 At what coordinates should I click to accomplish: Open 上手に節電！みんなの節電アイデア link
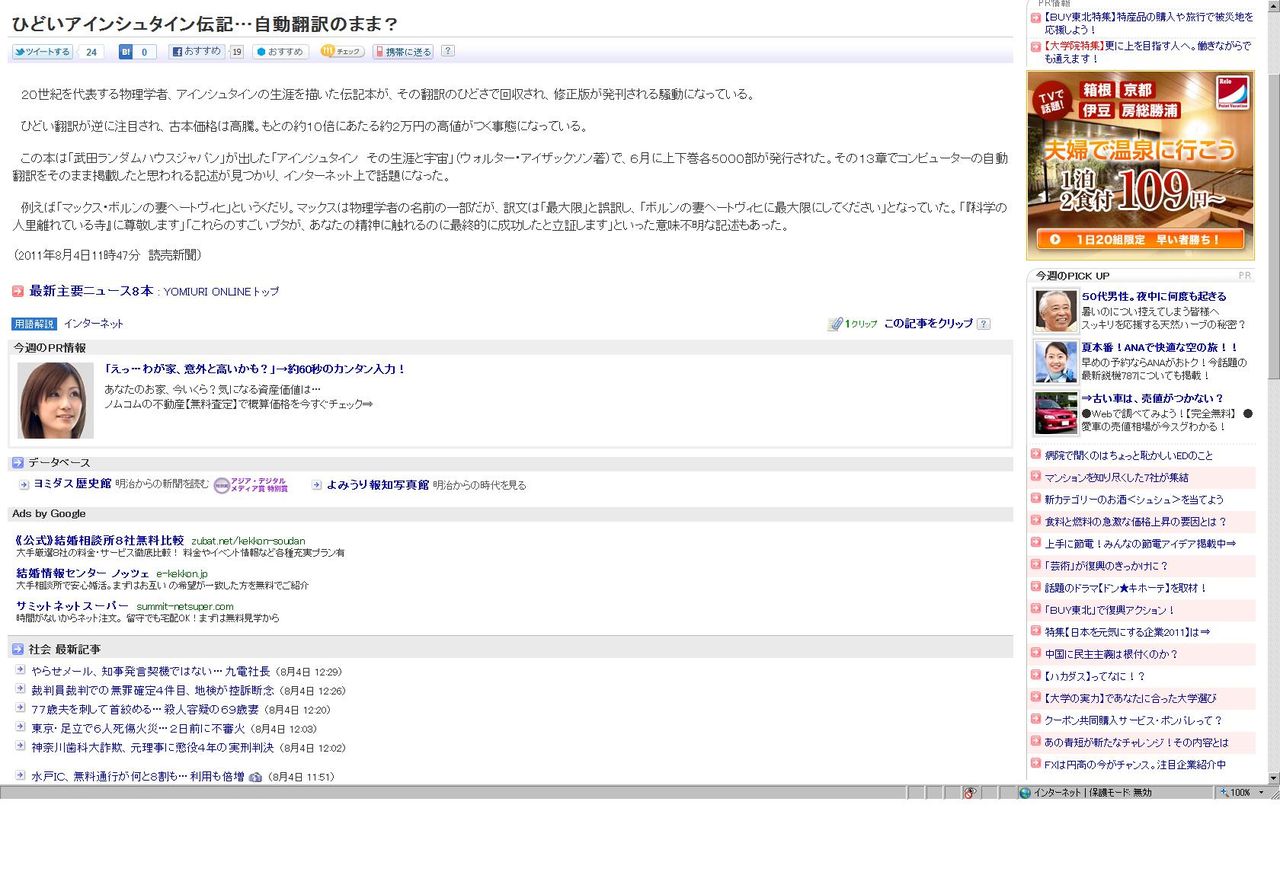pos(1140,543)
